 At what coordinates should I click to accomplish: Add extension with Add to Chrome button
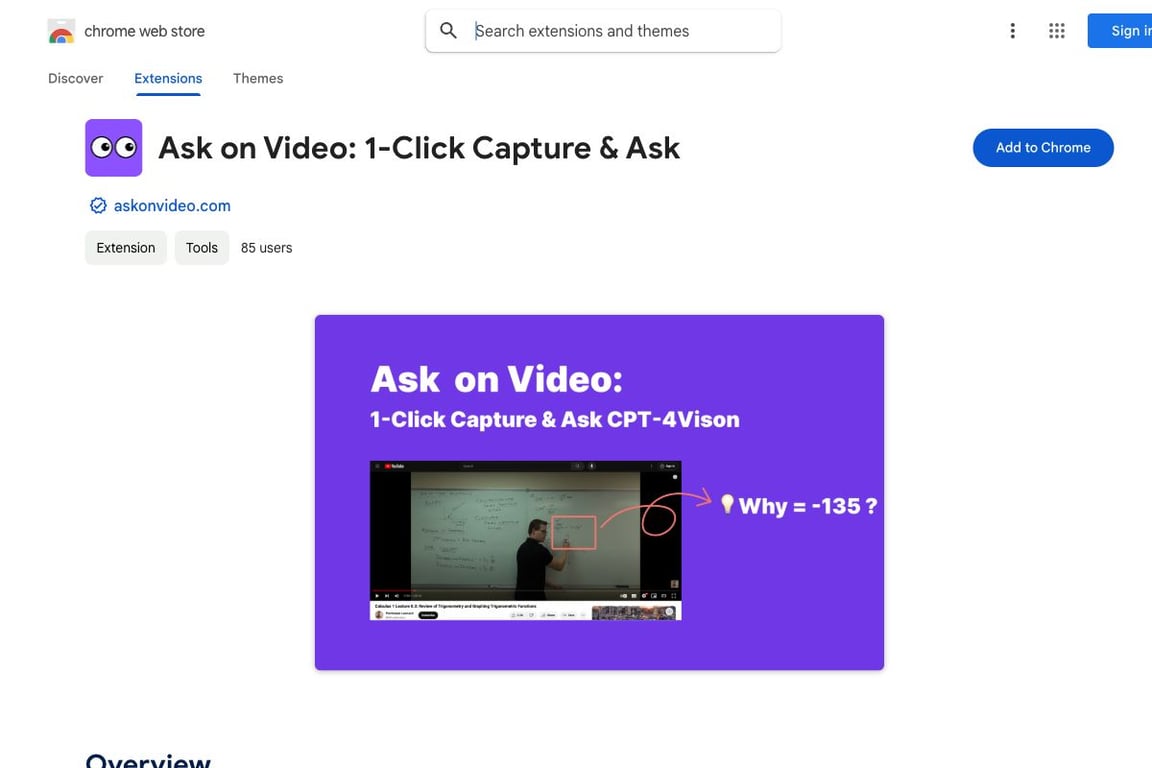1043,148
